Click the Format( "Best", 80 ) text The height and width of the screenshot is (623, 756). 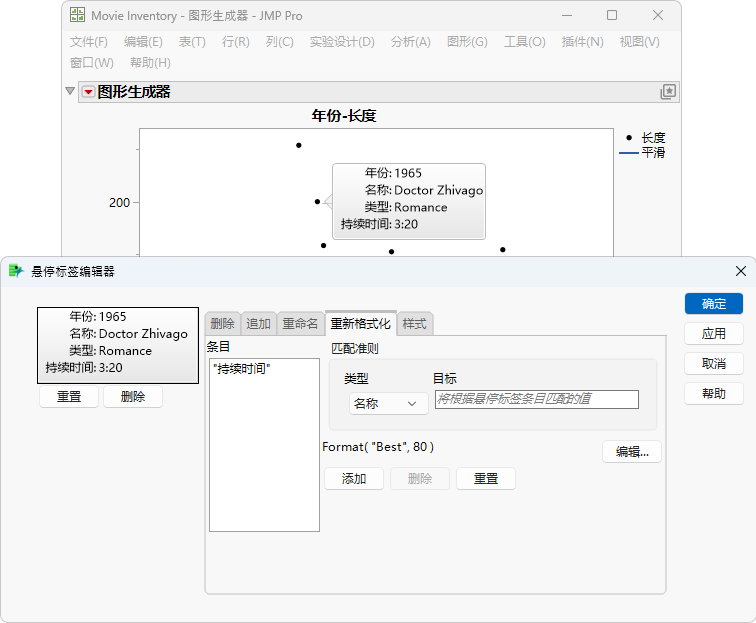378,447
